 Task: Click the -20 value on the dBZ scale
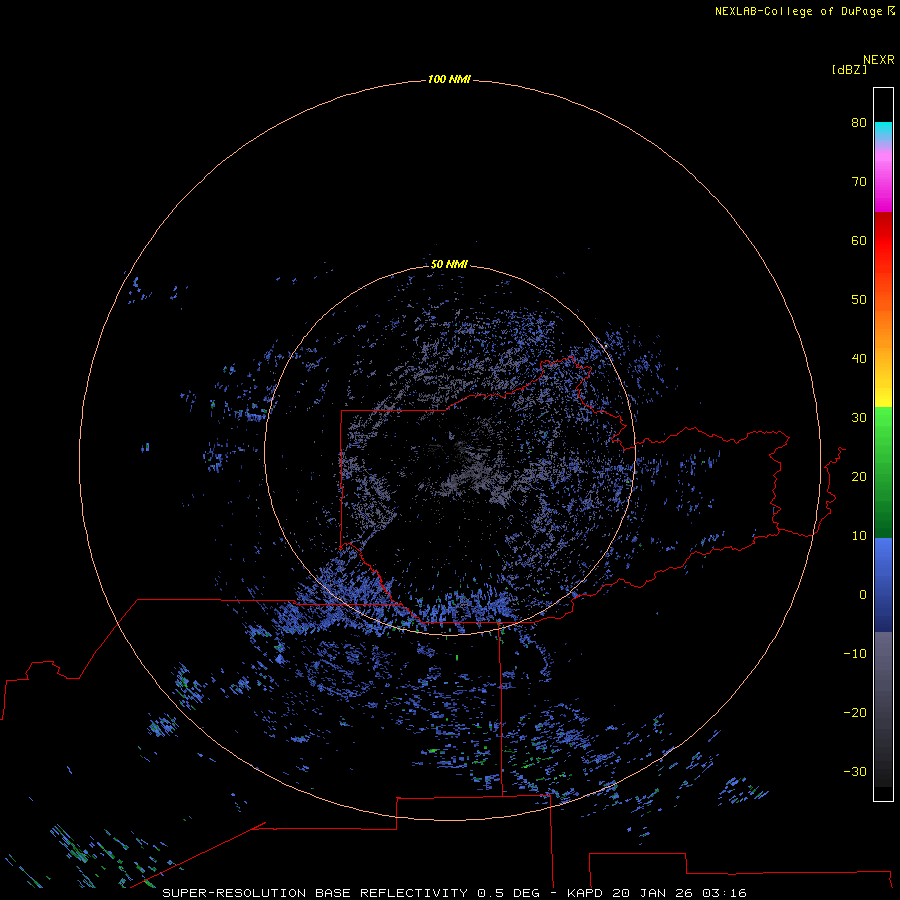pyautogui.click(x=855, y=712)
